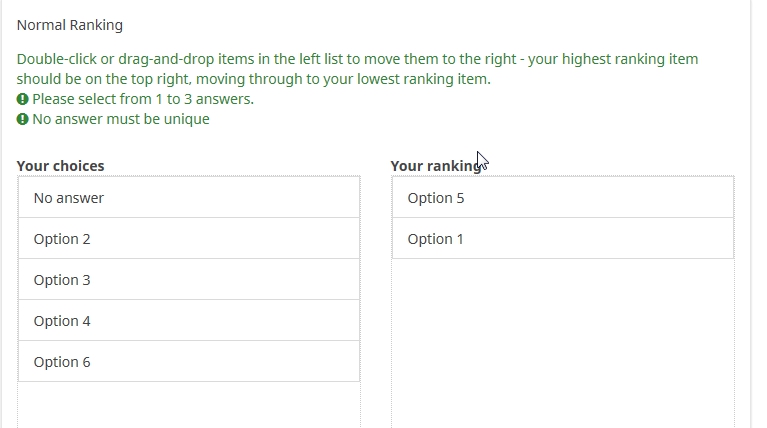Select Option 1 in the ranking list
The height and width of the screenshot is (428, 767).
(563, 239)
